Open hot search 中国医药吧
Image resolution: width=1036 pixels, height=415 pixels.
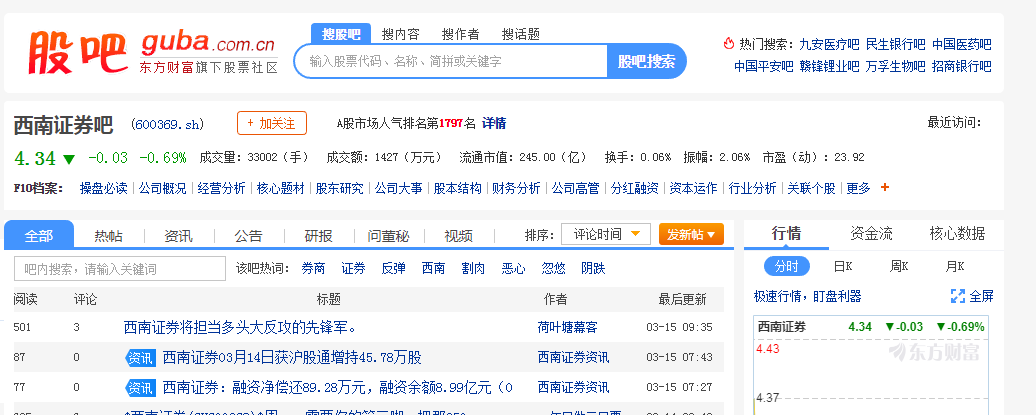pos(962,44)
